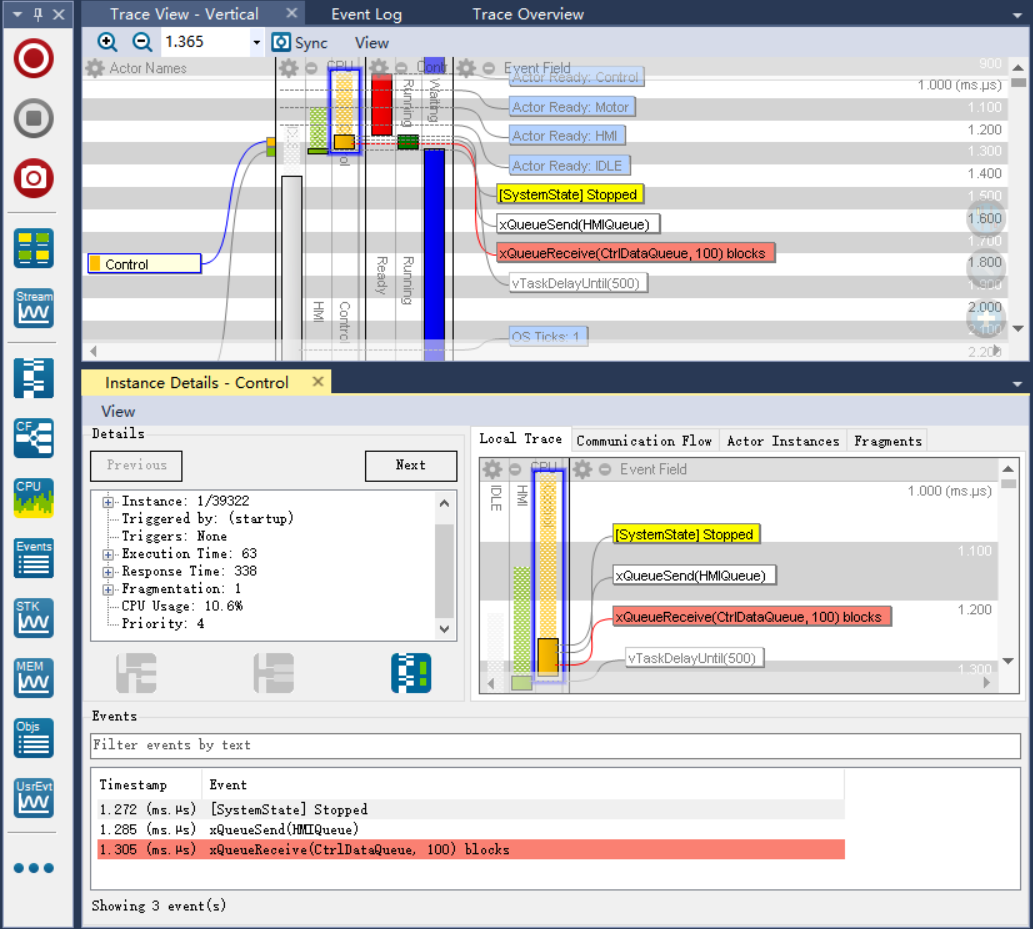The width and height of the screenshot is (1033, 929).
Task: Open the Stream view from the sidebar
Action: (34, 308)
